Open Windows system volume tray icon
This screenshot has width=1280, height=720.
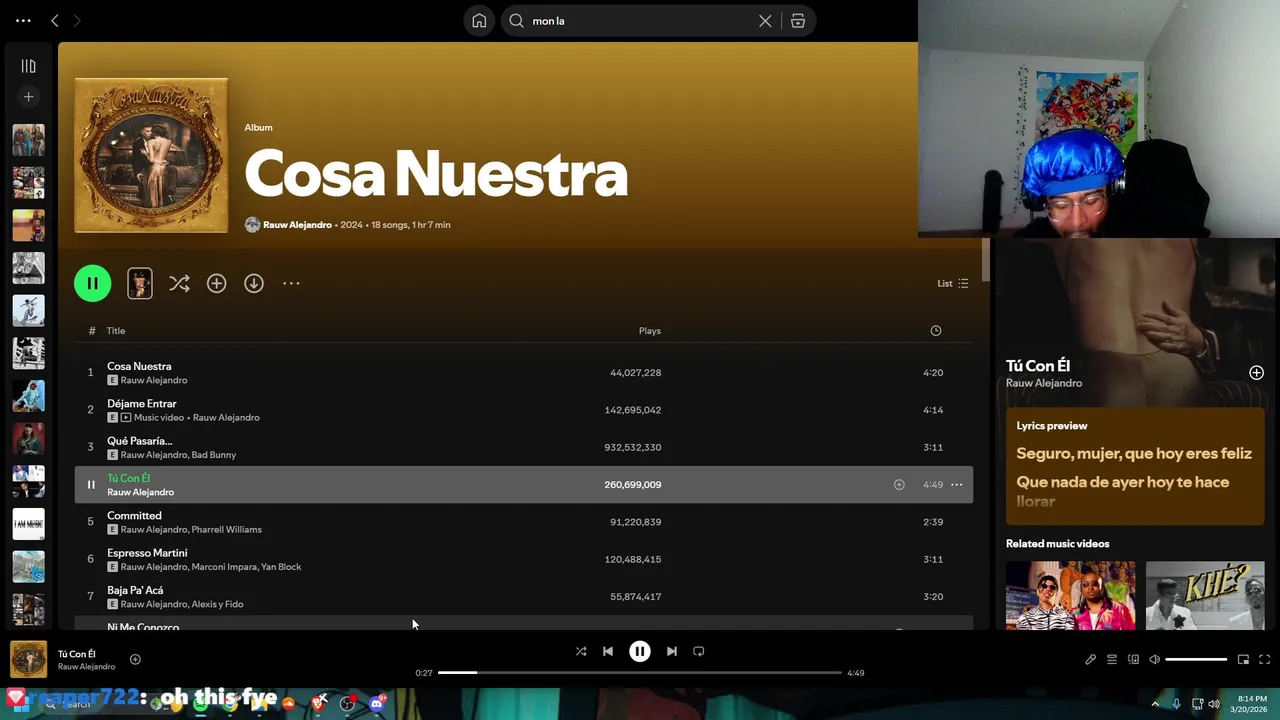click(x=1214, y=704)
